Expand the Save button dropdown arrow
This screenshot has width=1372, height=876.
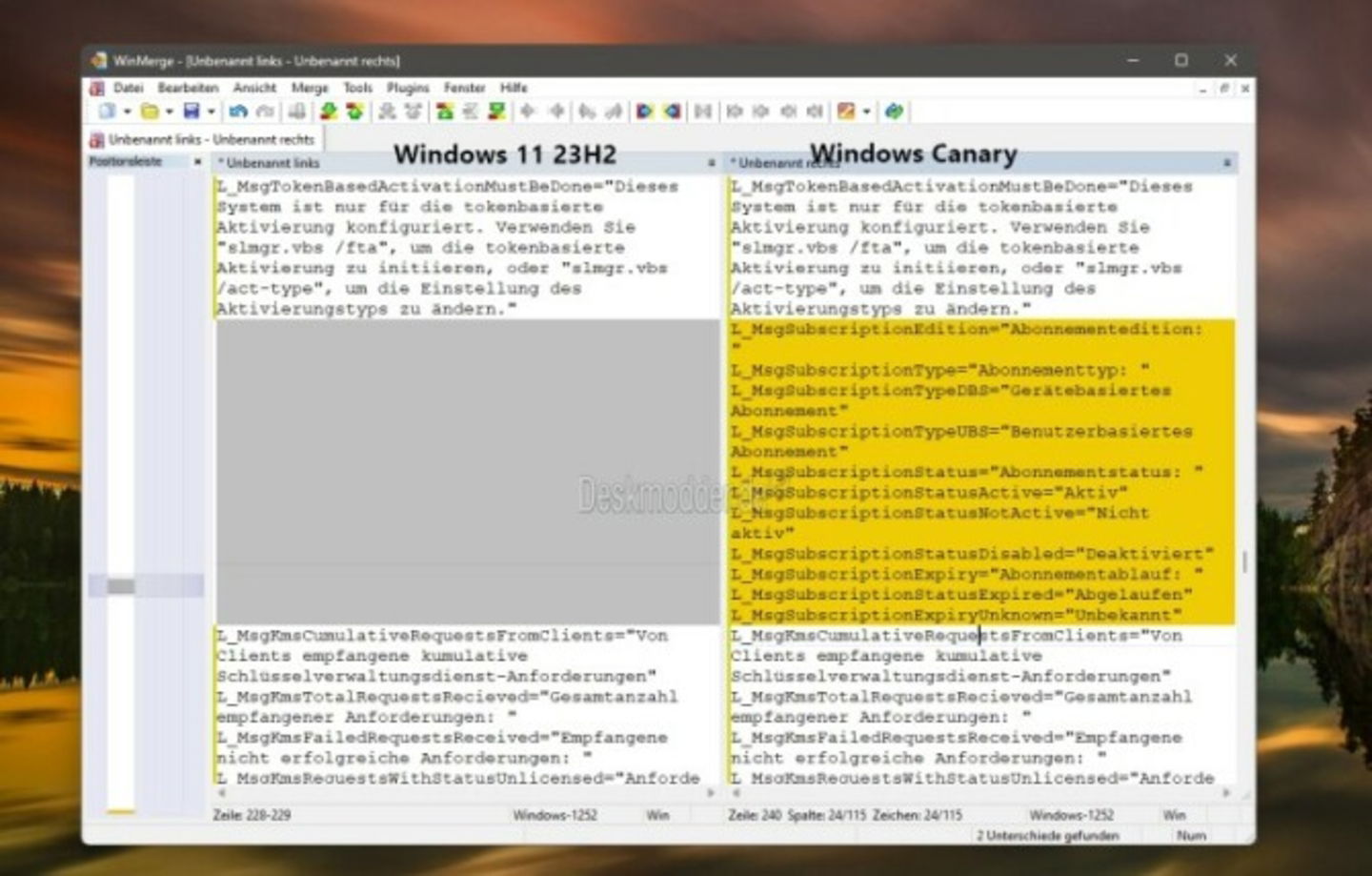[x=212, y=112]
